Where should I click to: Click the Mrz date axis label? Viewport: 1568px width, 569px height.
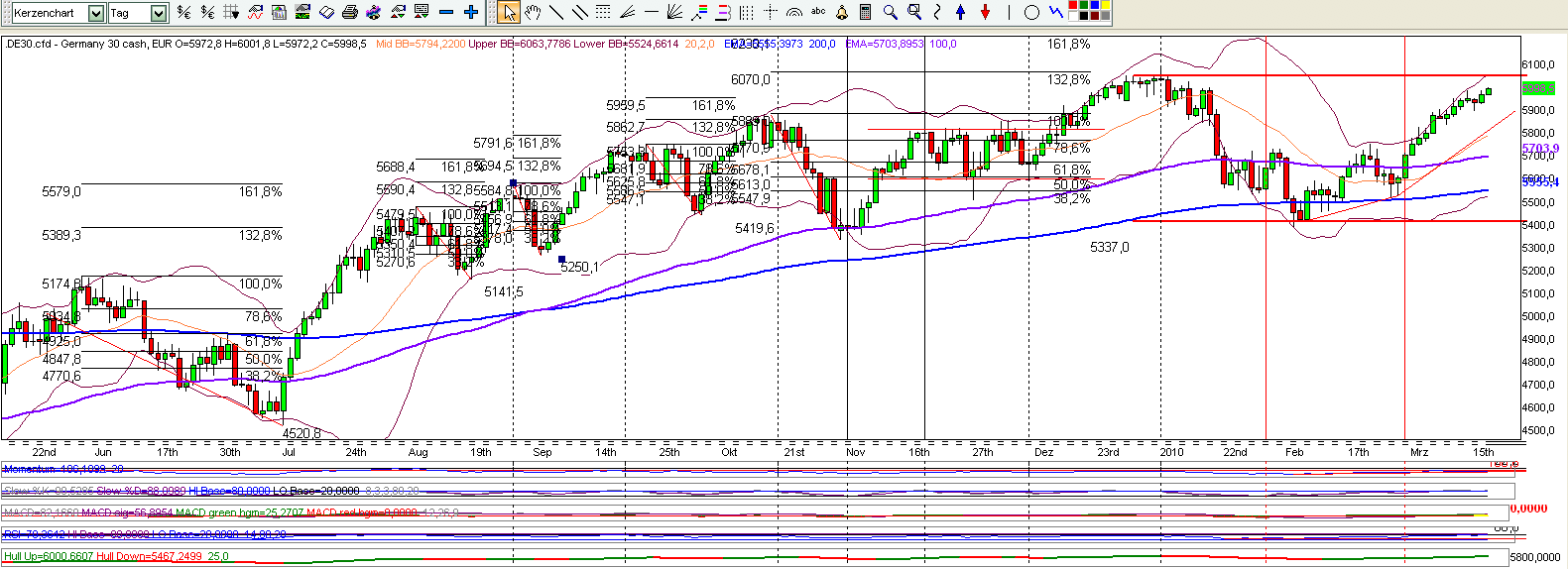coord(1419,452)
